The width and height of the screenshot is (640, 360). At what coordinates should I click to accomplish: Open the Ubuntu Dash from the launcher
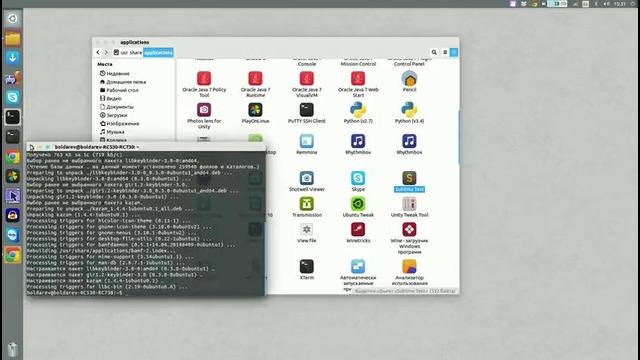(12, 18)
